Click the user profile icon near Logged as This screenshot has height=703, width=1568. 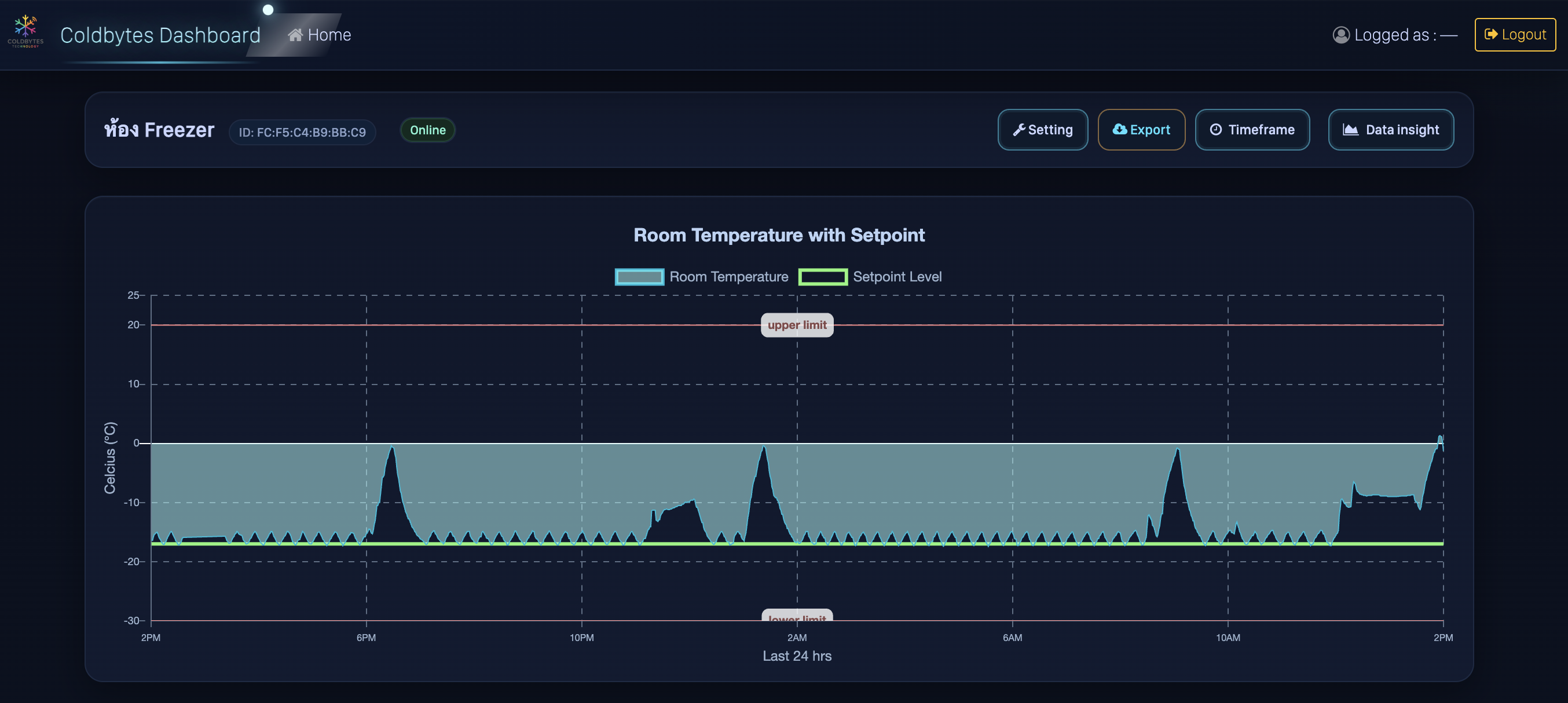(x=1341, y=35)
